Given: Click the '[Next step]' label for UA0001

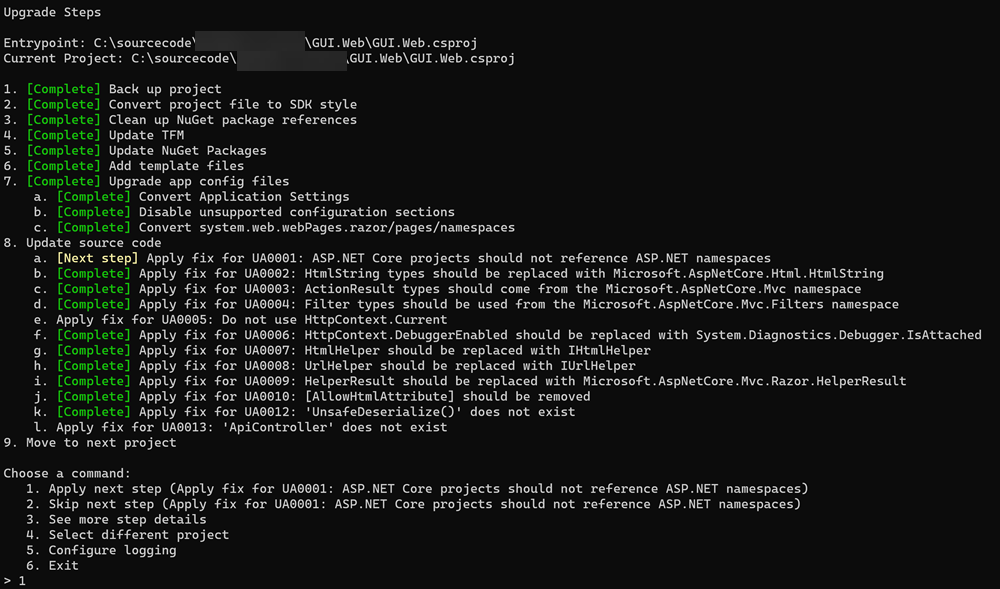Looking at the screenshot, I should (97, 258).
